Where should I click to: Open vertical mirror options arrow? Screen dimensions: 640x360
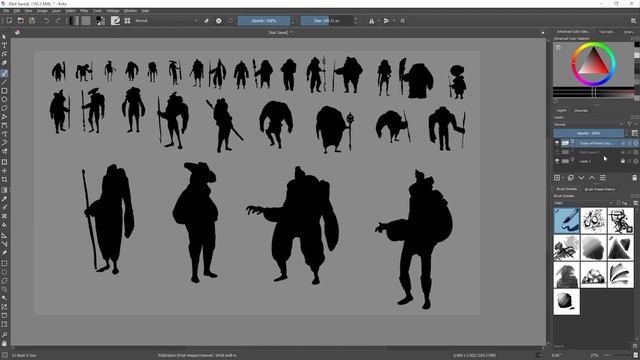click(393, 20)
